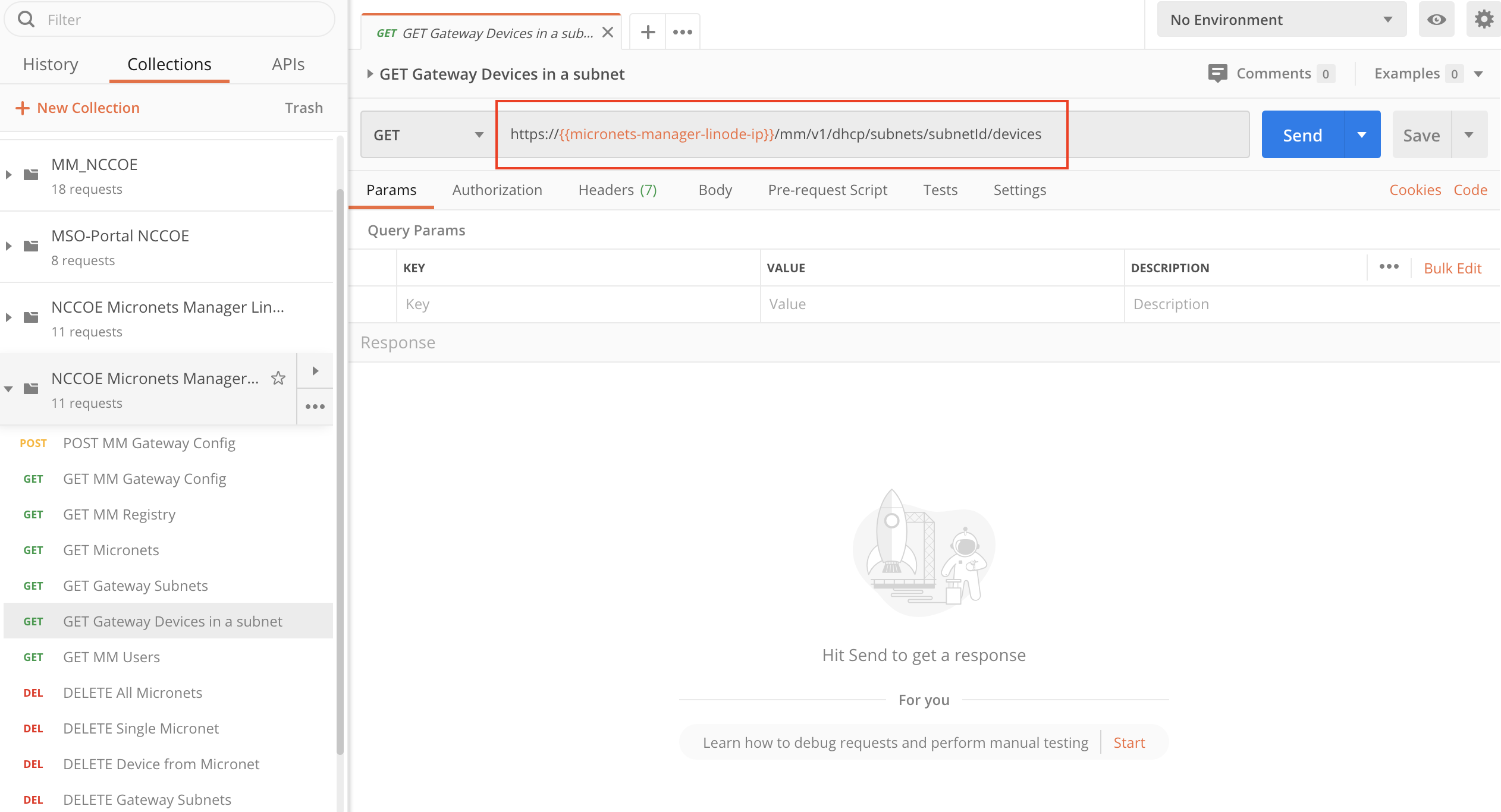The width and height of the screenshot is (1501, 812).
Task: Open the request Settings tab
Action: tap(1019, 190)
